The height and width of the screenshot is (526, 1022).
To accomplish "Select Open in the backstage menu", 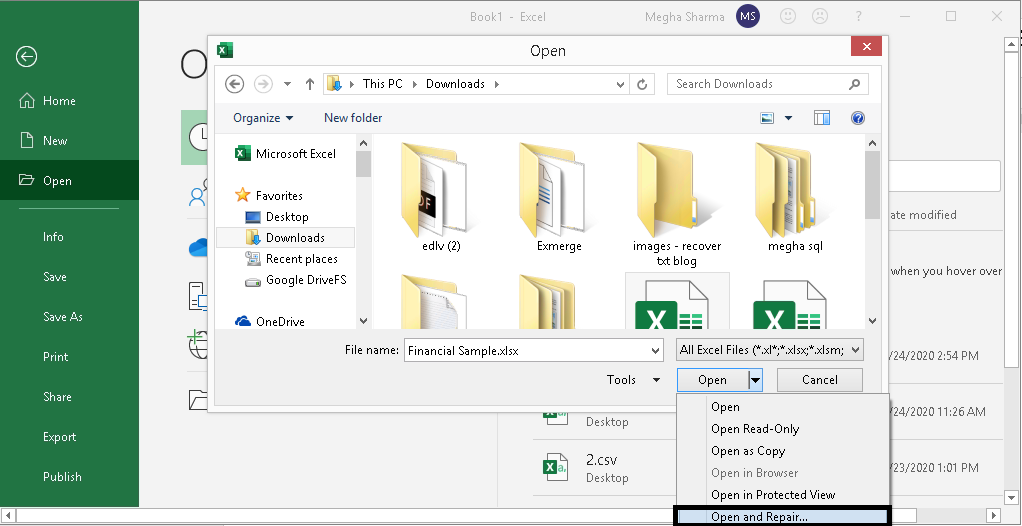I will 69,181.
